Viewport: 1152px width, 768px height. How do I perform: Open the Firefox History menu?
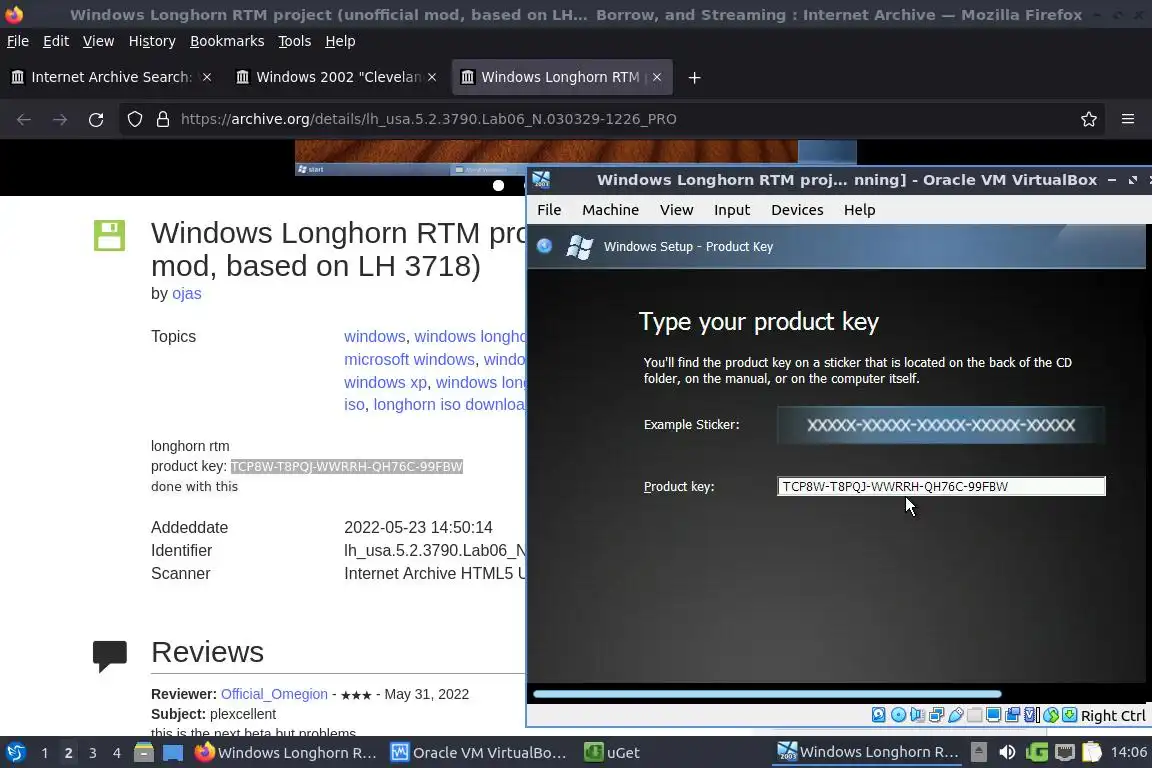coord(152,41)
